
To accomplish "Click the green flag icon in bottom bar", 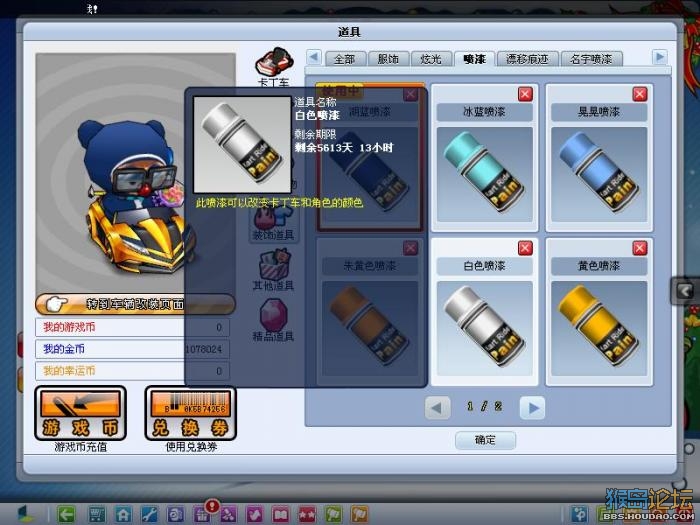I will [333, 514].
